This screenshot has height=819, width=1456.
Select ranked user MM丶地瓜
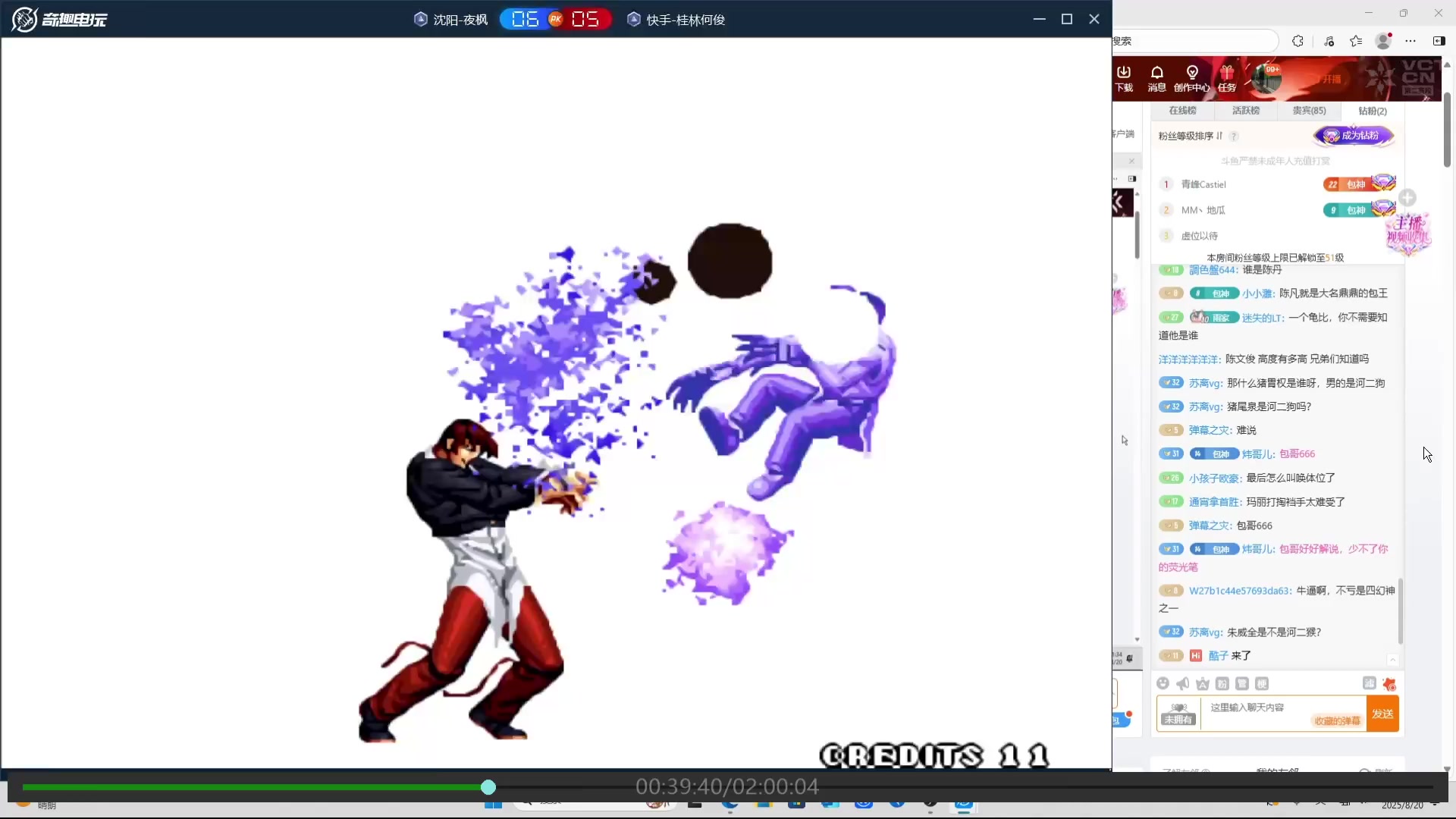pyautogui.click(x=1203, y=210)
